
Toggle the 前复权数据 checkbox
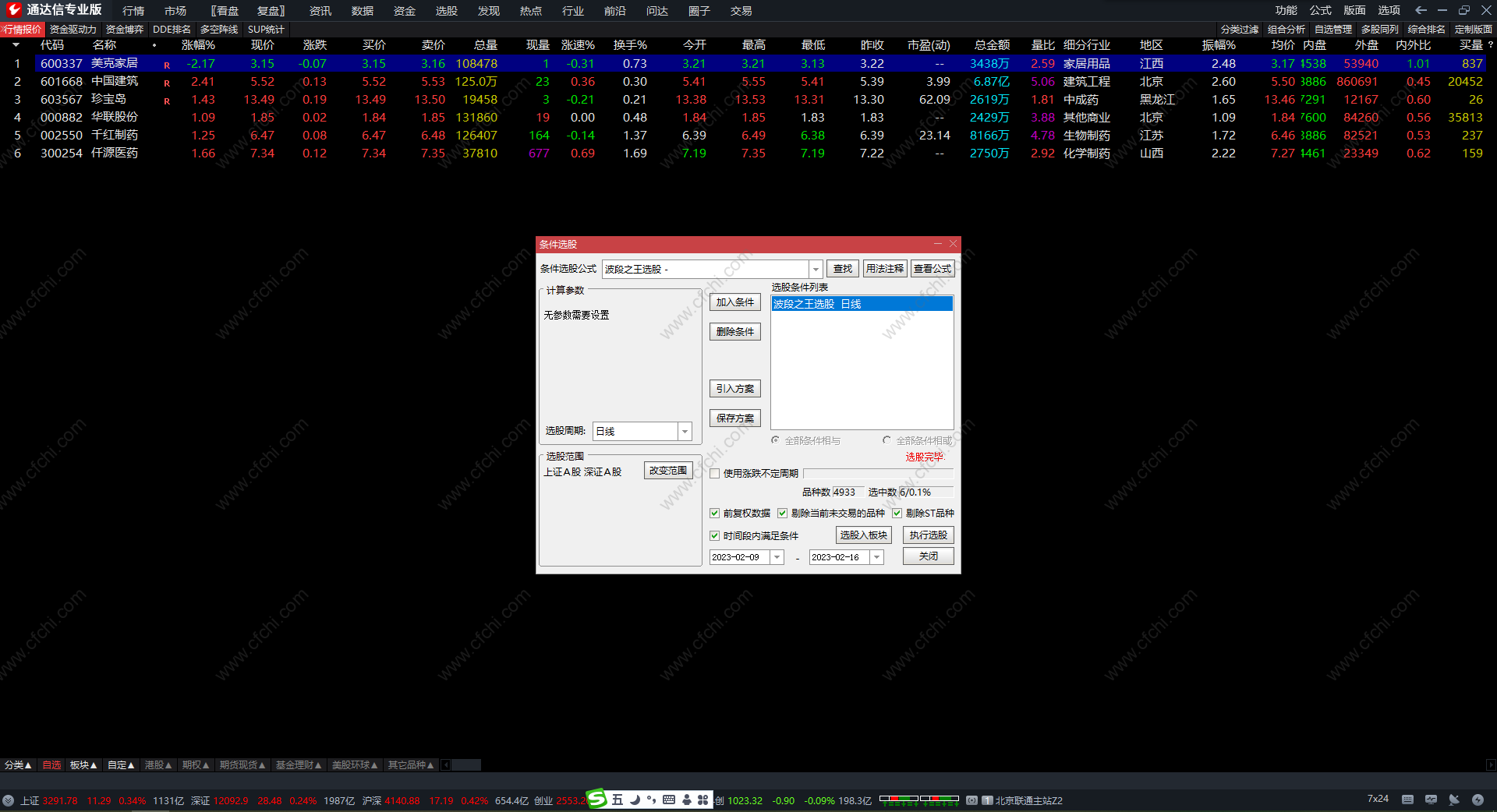(714, 514)
